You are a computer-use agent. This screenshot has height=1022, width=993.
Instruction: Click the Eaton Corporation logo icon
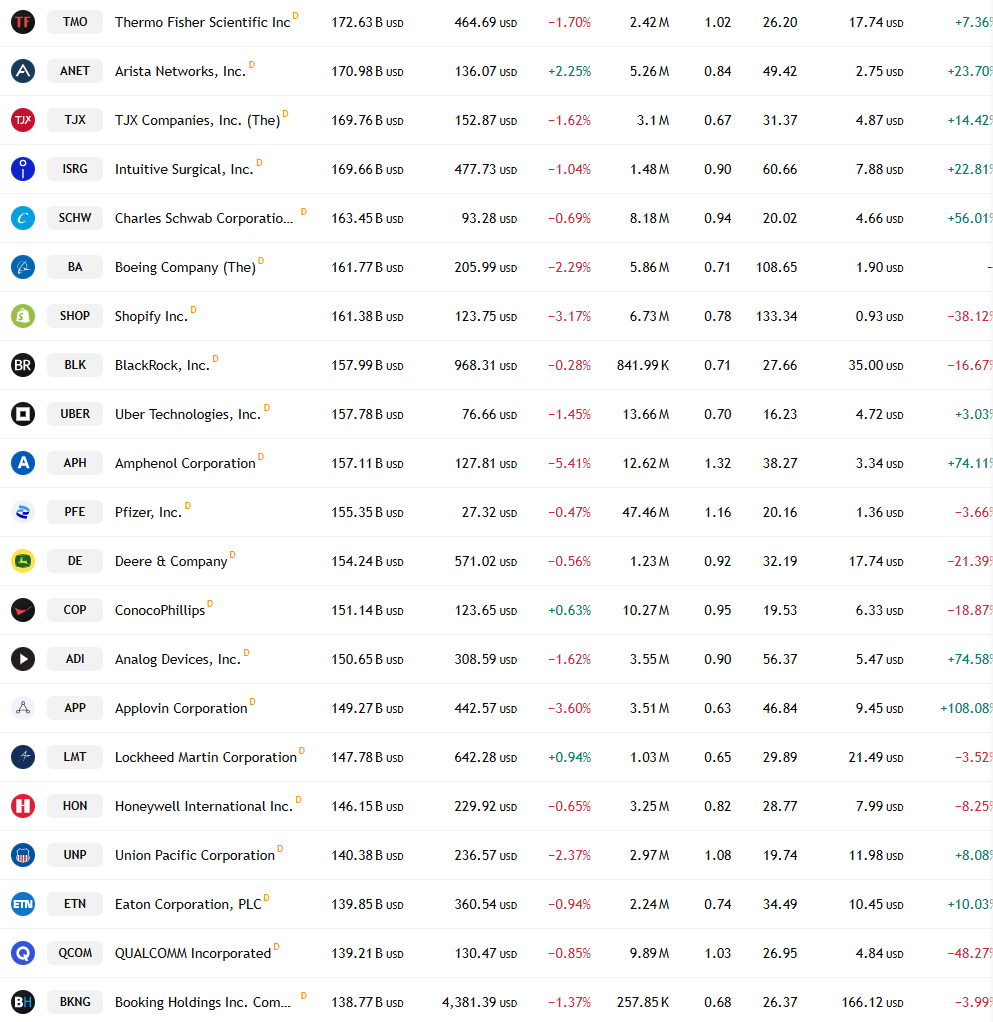point(23,904)
